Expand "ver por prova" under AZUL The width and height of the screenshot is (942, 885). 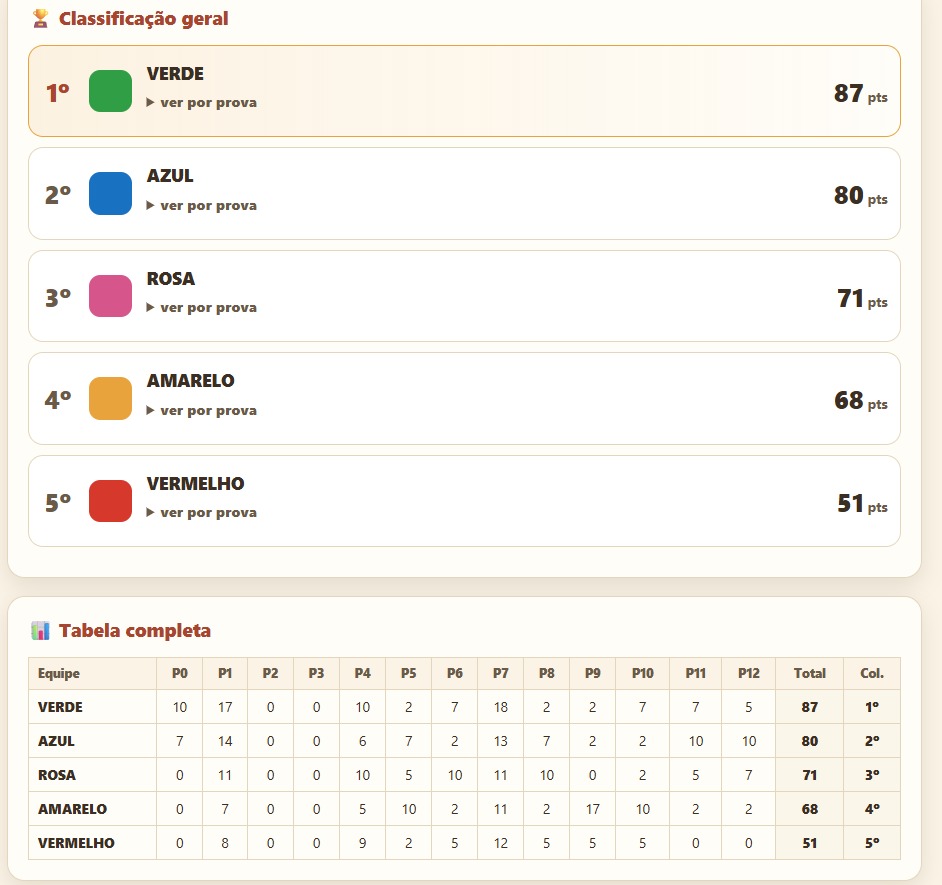click(x=202, y=205)
